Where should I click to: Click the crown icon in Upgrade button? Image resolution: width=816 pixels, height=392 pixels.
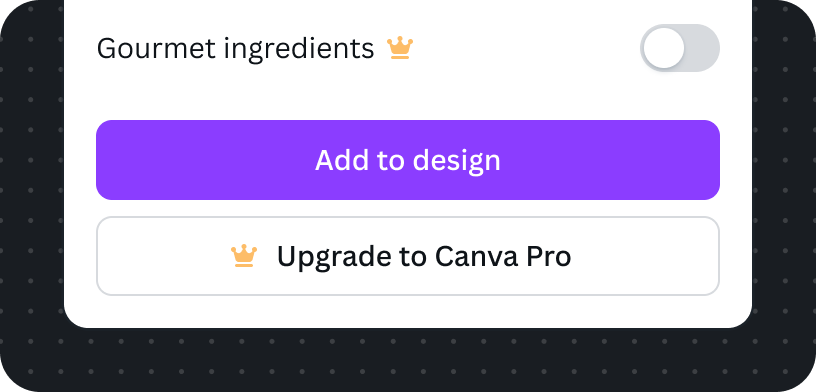(x=244, y=256)
